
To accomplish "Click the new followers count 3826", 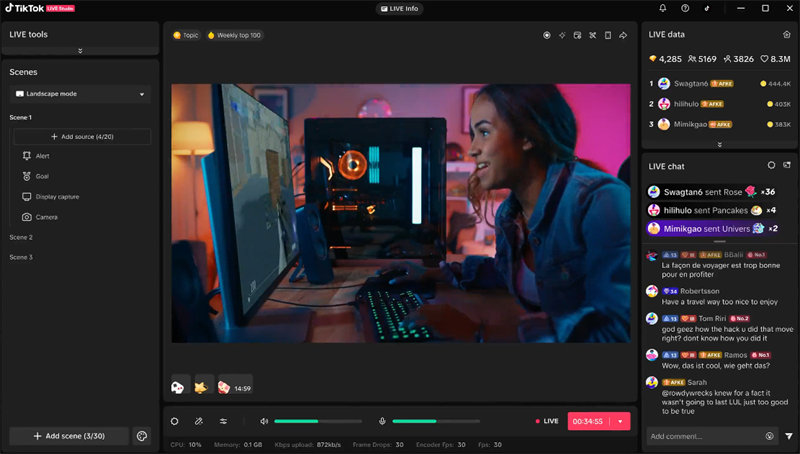I will pyautogui.click(x=739, y=59).
